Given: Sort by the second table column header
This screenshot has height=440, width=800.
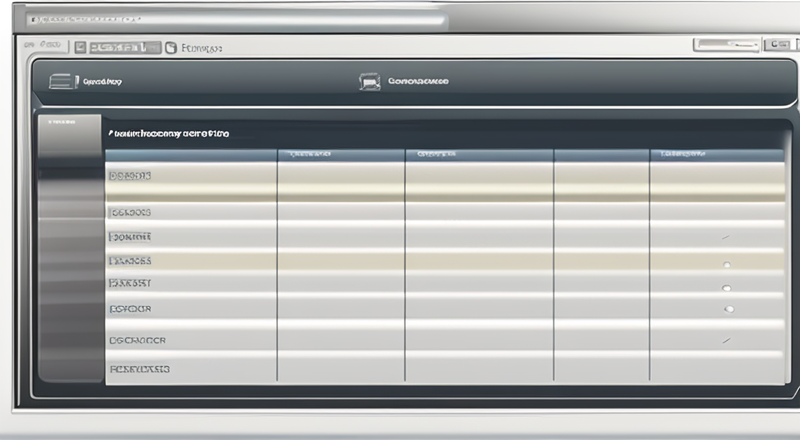Looking at the screenshot, I should 341,155.
